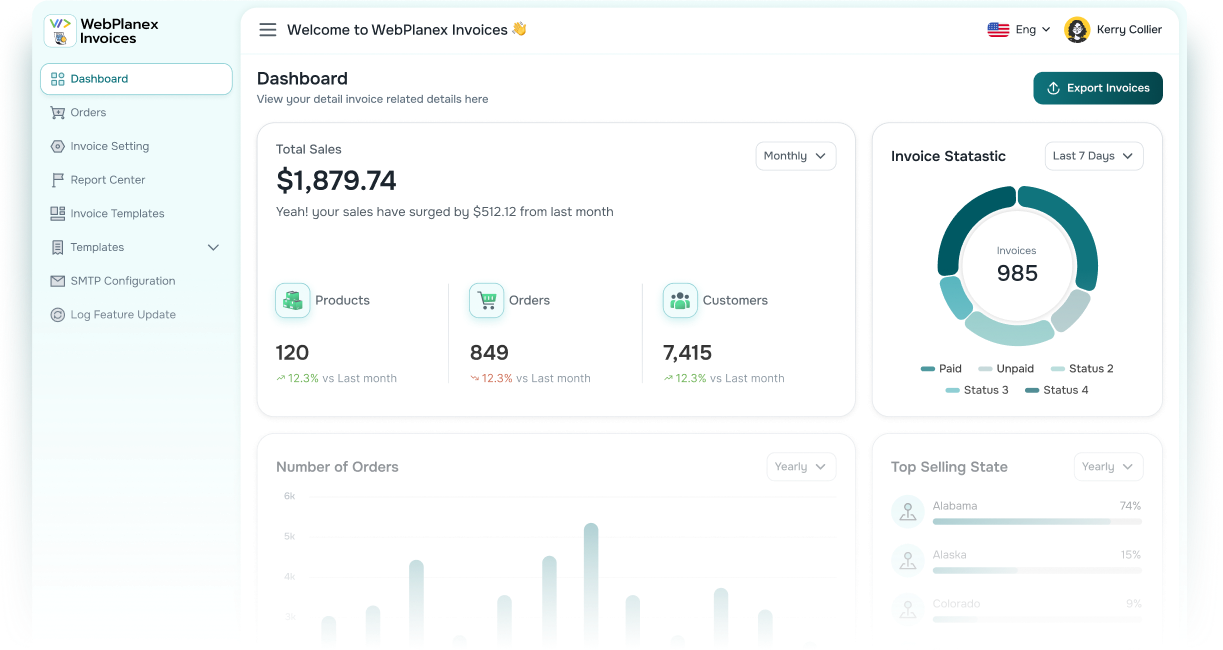Toggle the Status 3 legend item
Image resolution: width=1223 pixels, height=650 pixels.
point(977,390)
